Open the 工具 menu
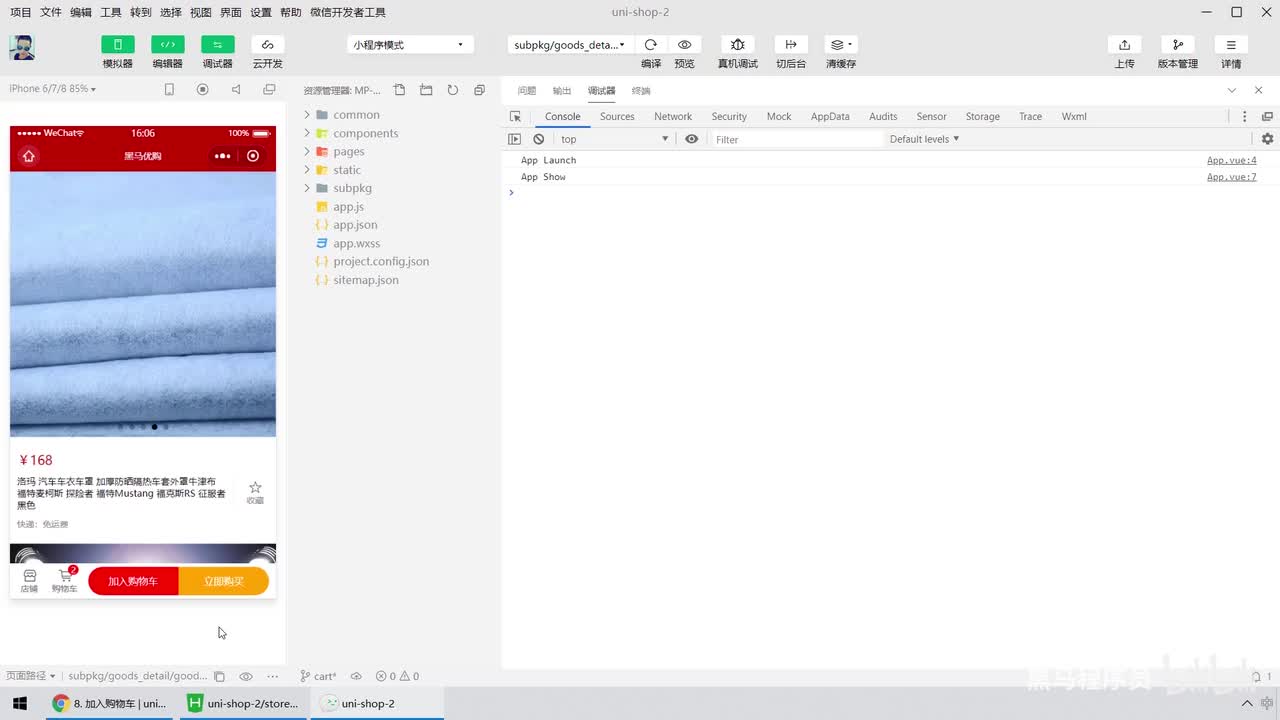Screen dimensions: 1280x720 [x=111, y=12]
